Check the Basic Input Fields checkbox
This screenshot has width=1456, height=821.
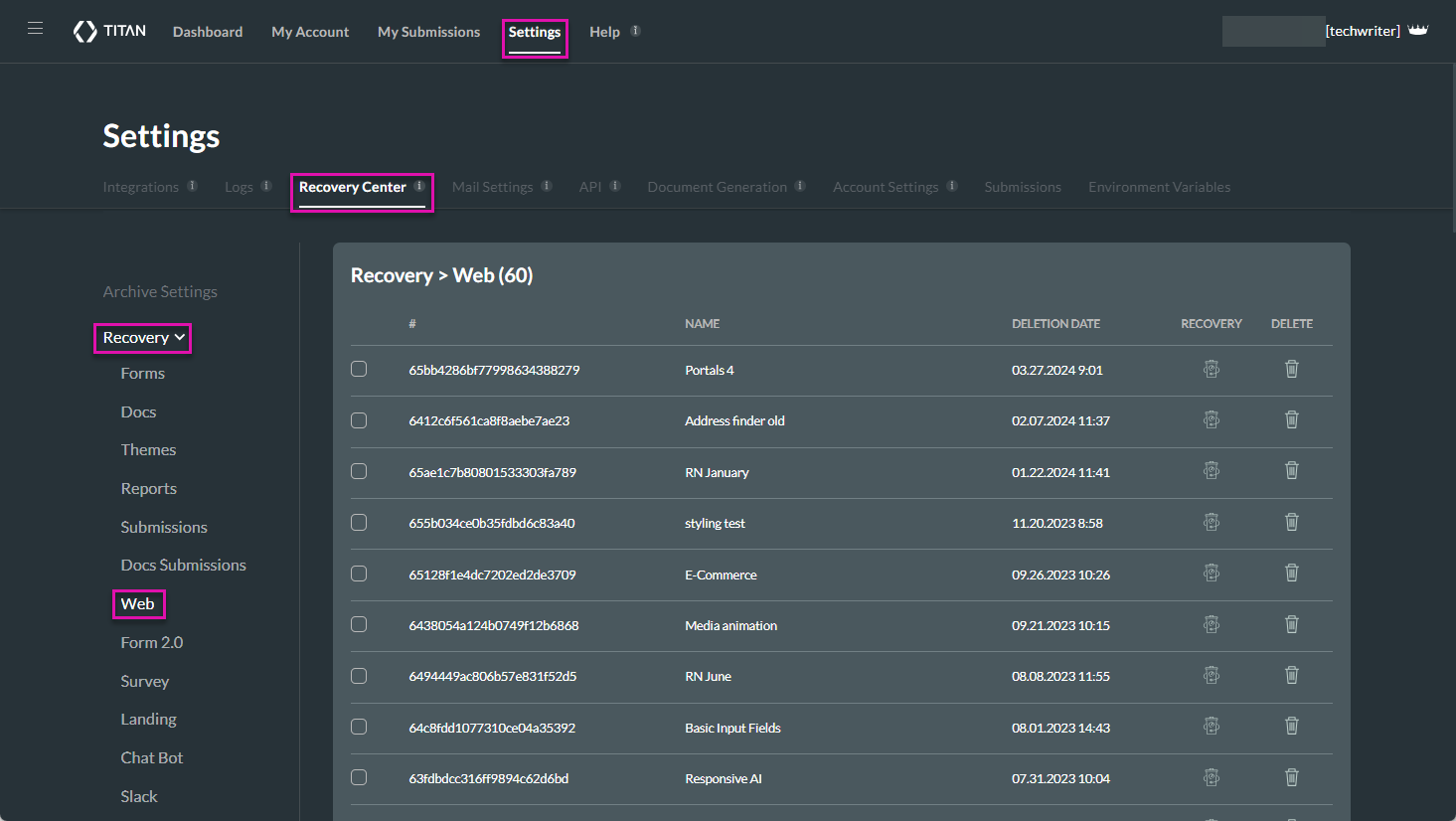click(359, 728)
